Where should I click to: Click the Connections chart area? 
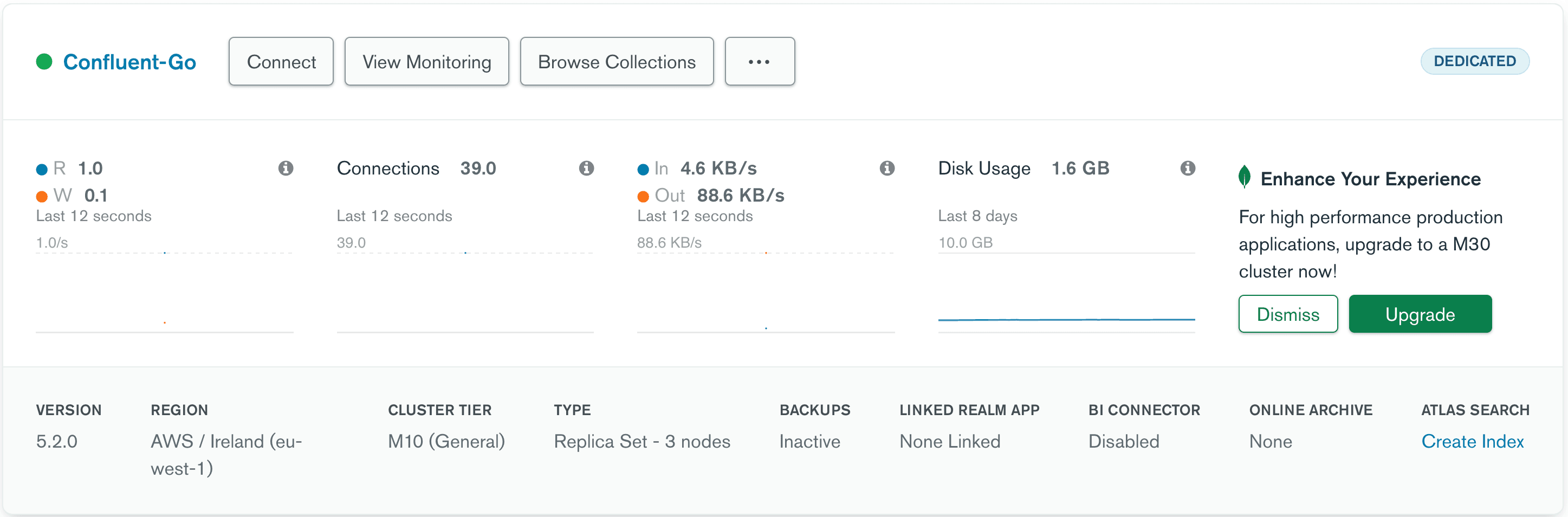pyautogui.click(x=464, y=292)
